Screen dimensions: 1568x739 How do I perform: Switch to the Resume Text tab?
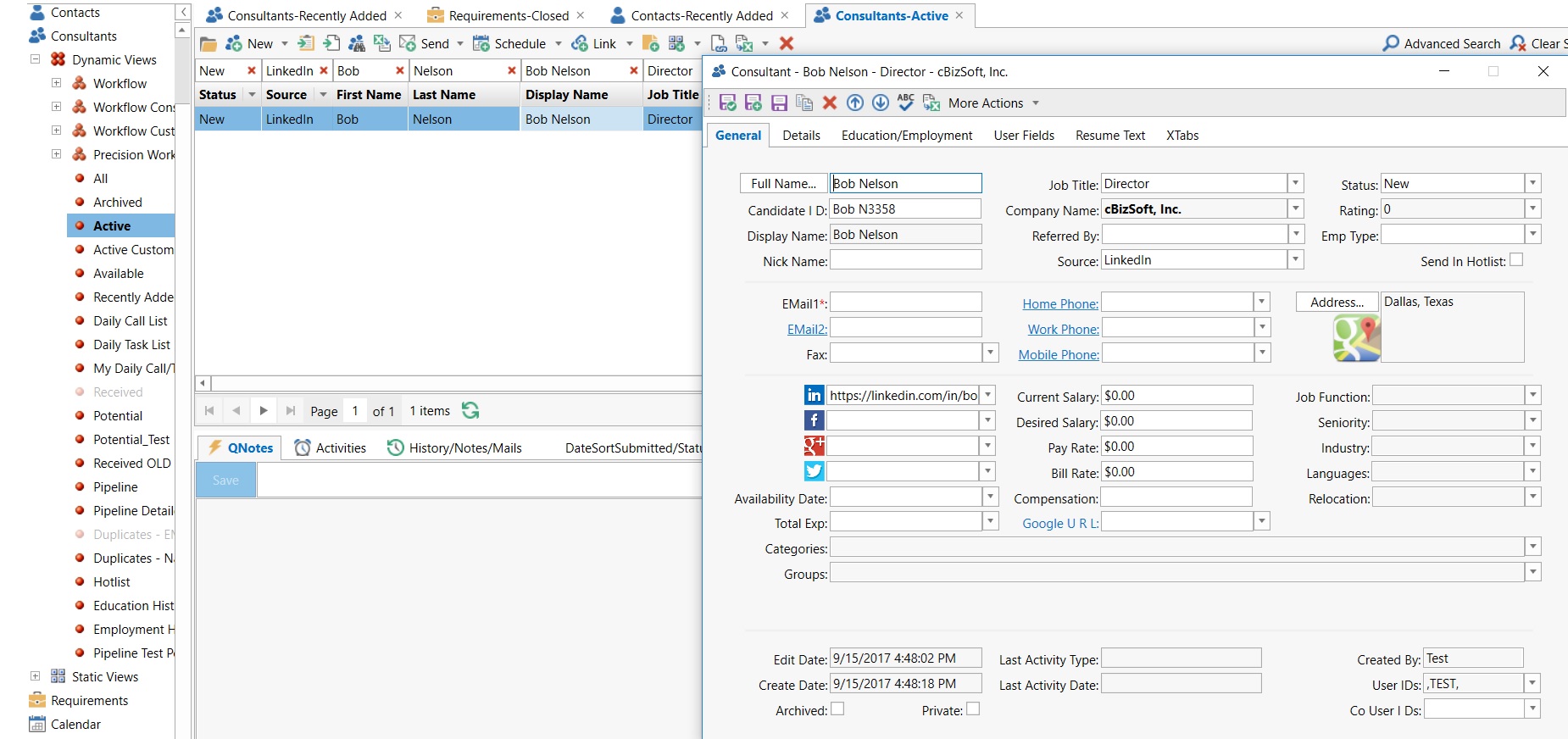(x=1110, y=136)
